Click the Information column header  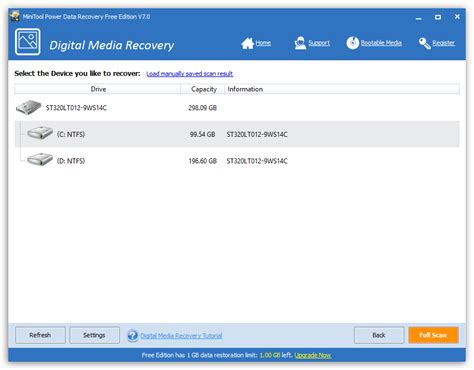pyautogui.click(x=342, y=89)
